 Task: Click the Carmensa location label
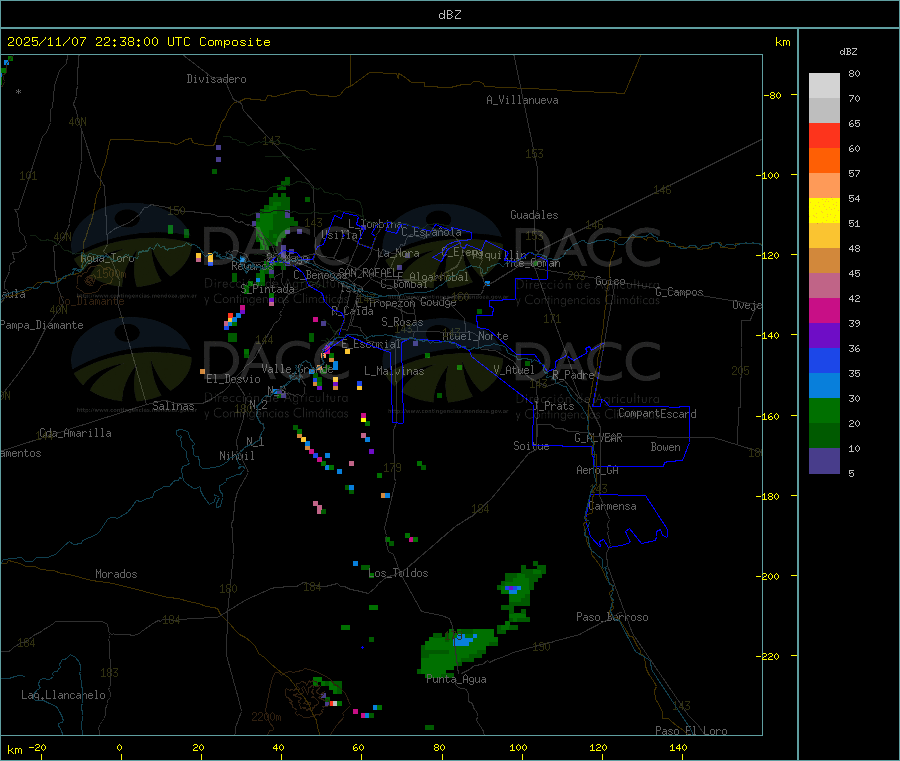[612, 506]
